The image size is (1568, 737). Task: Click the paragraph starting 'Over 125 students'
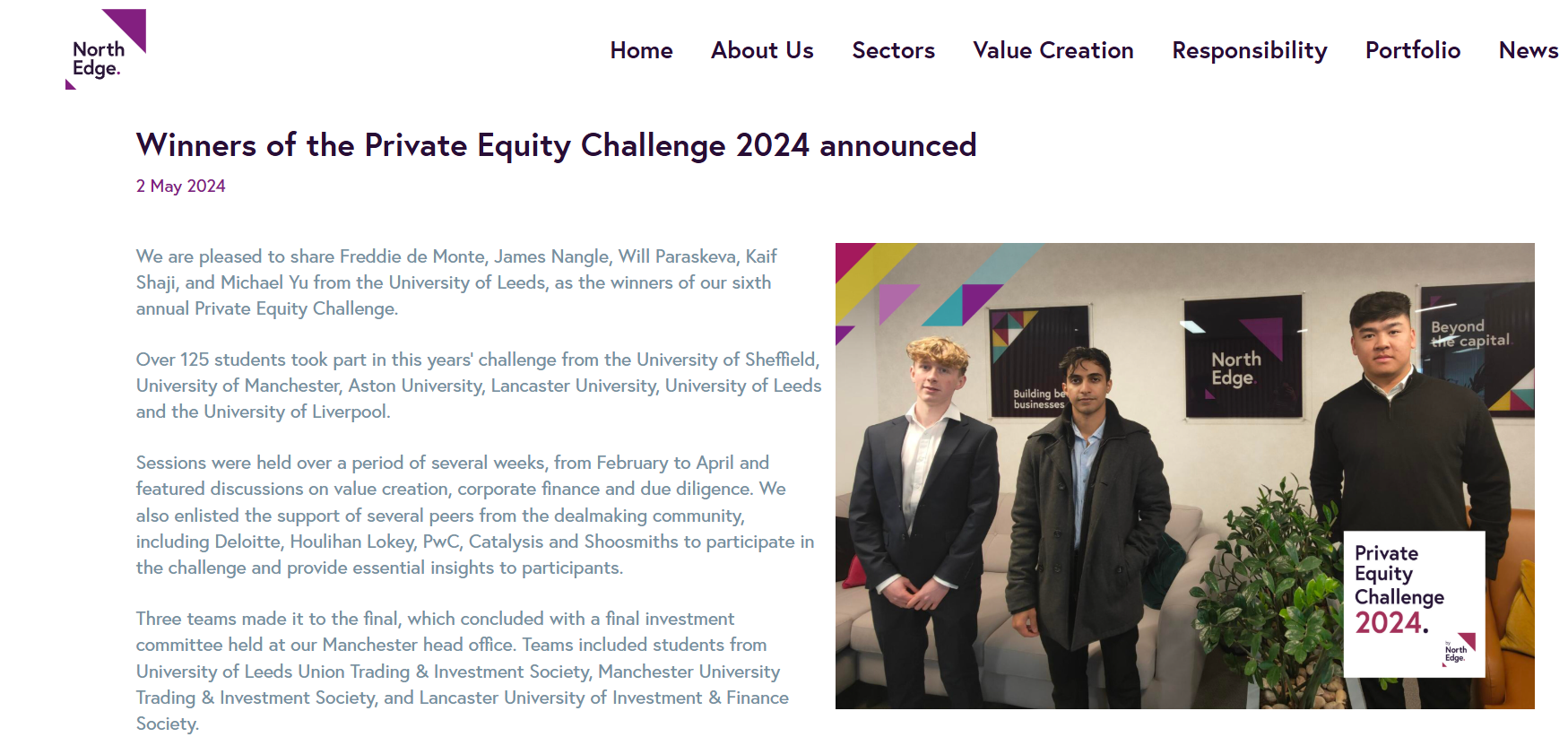coord(478,386)
